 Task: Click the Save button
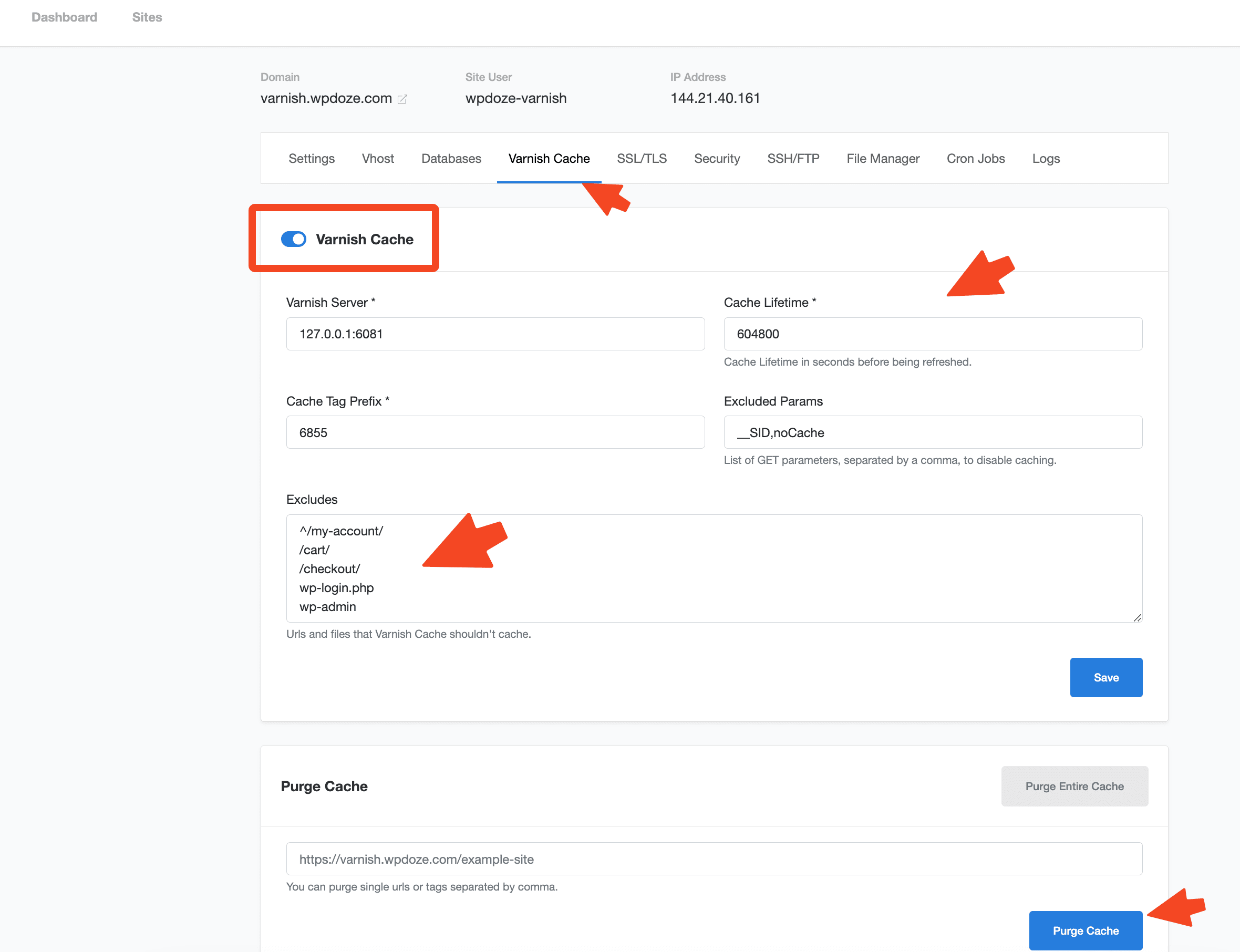(x=1105, y=677)
